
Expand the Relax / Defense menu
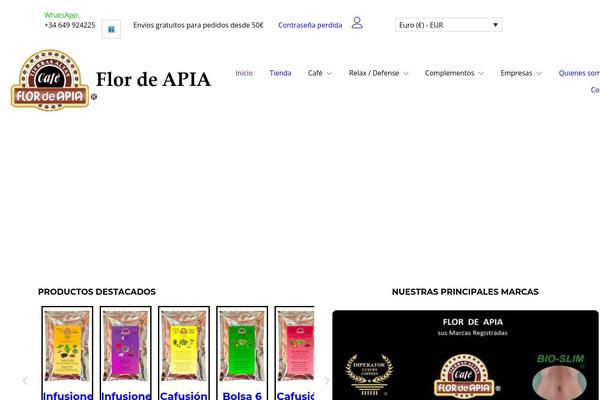click(x=378, y=73)
